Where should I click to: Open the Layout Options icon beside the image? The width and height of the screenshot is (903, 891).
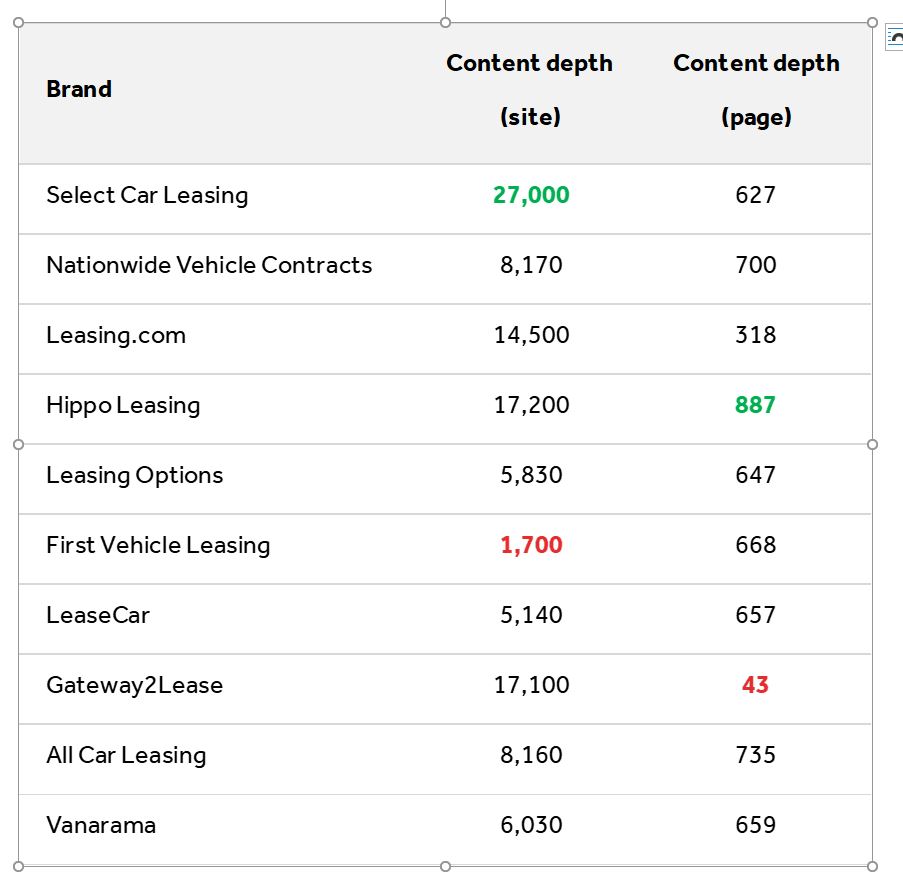tap(894, 38)
